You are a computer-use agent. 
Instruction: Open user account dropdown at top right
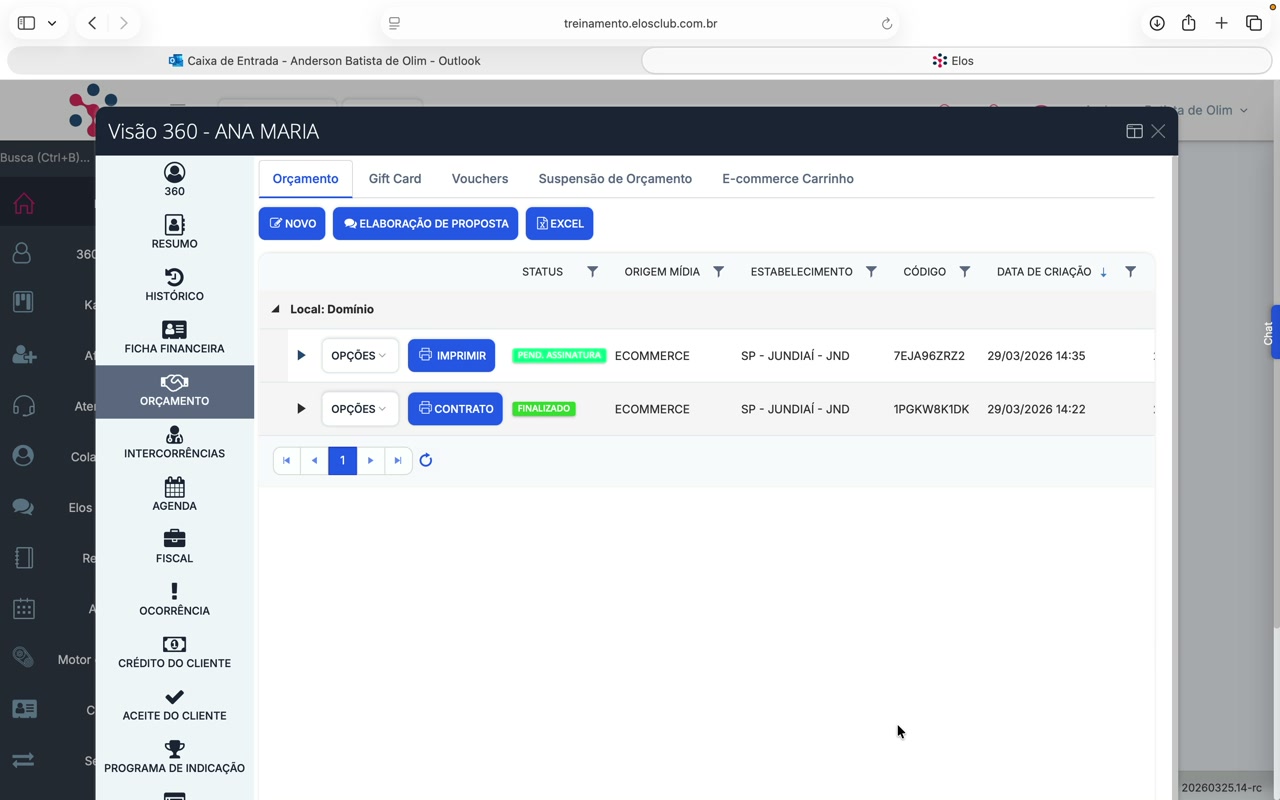tap(1244, 110)
